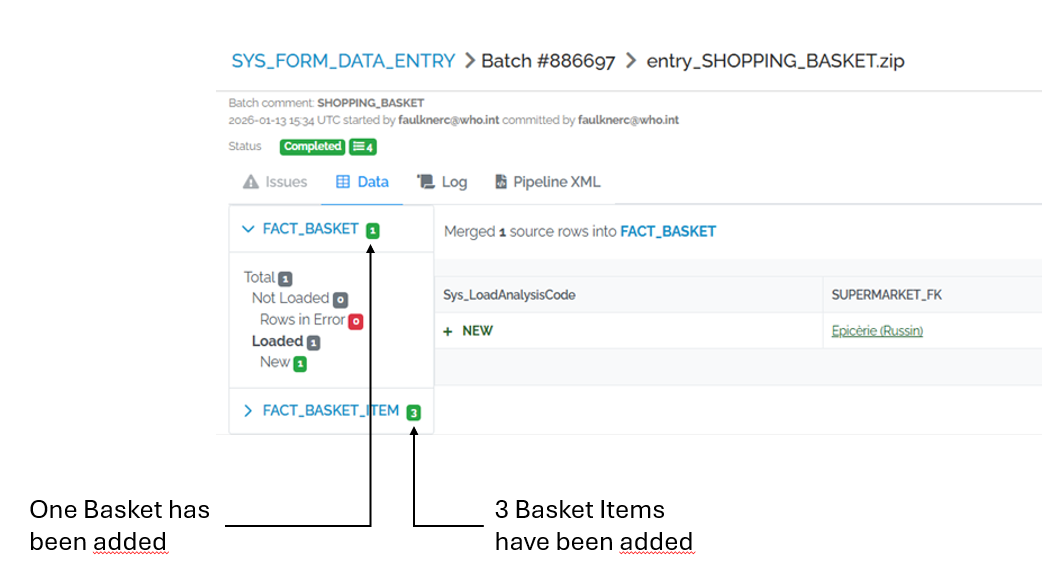Collapse the FACT_BASKET section chevron
This screenshot has height=576, width=1047.
(x=248, y=228)
